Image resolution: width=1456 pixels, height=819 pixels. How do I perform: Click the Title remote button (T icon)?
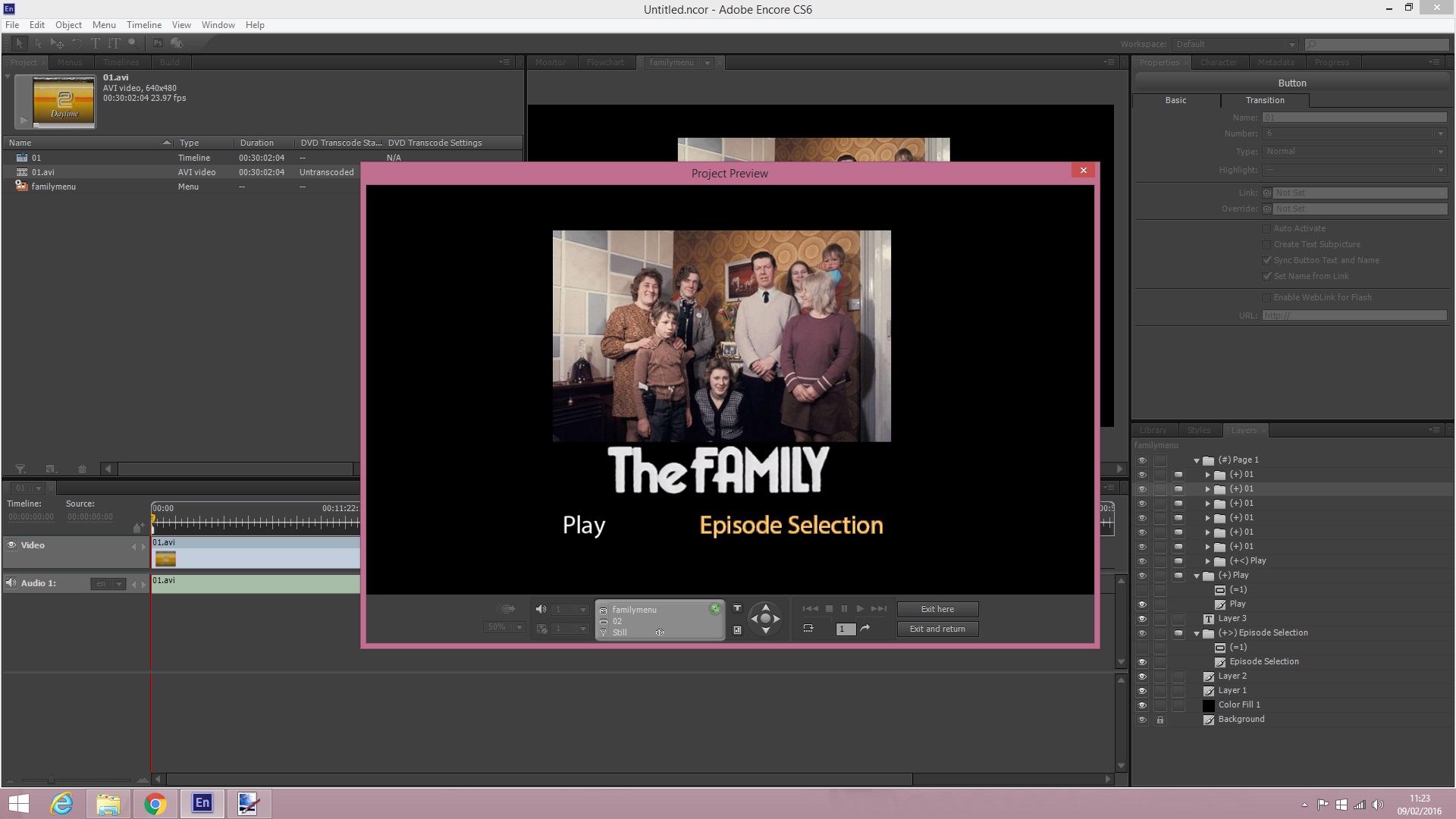tap(737, 608)
